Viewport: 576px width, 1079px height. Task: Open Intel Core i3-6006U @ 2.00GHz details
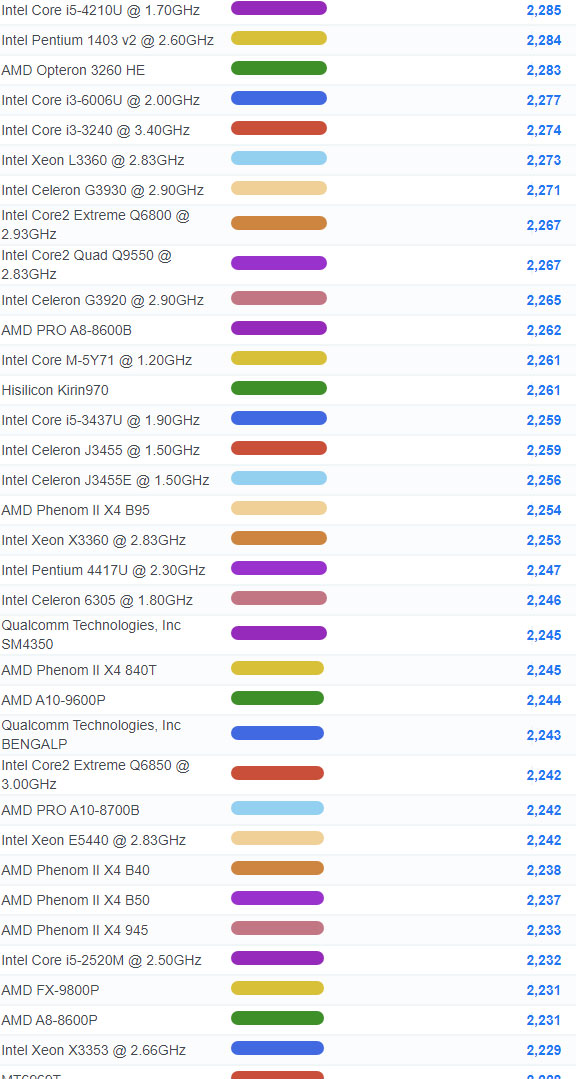(100, 100)
